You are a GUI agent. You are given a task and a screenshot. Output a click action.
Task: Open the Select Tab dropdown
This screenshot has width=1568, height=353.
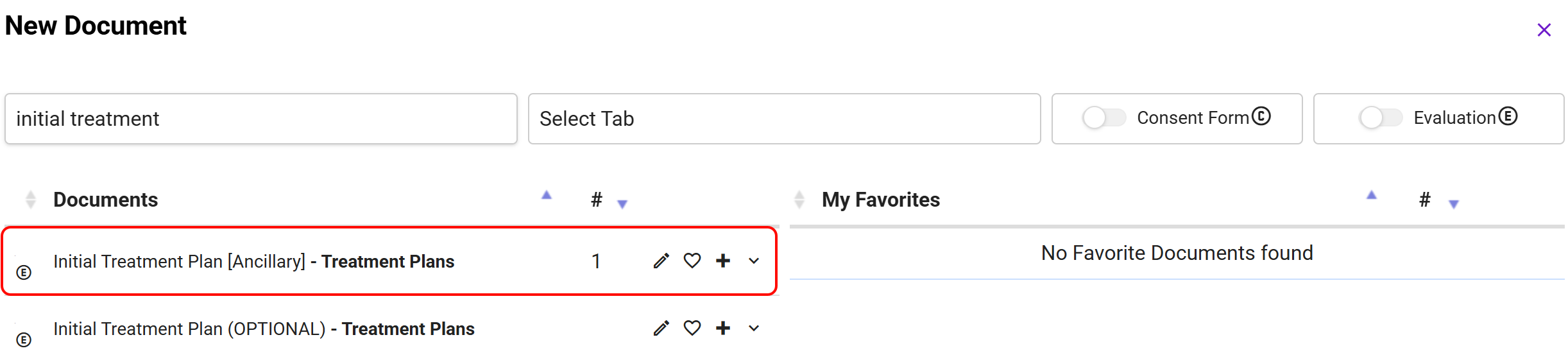tap(784, 119)
